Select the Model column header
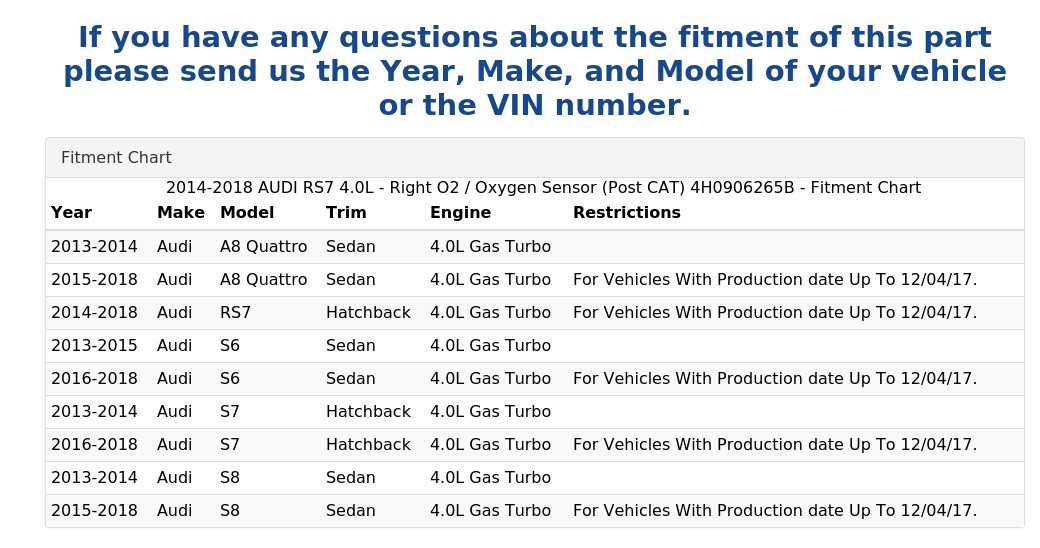1040x548 pixels. (x=246, y=213)
